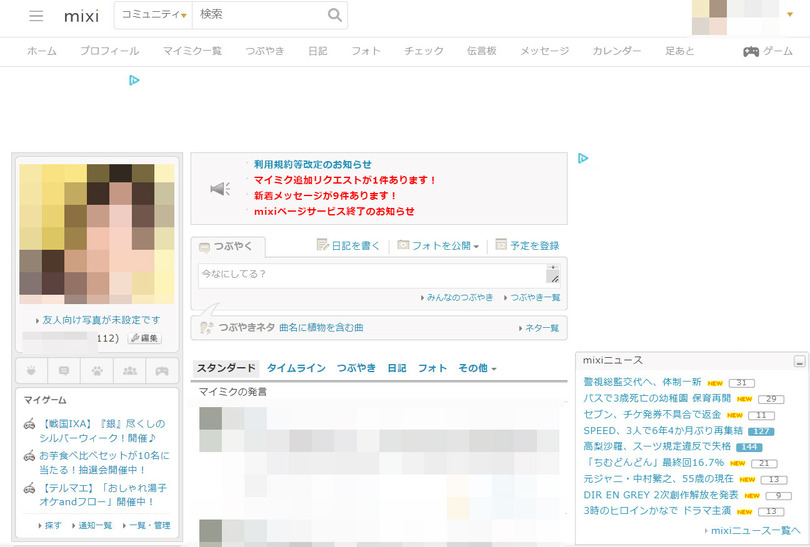
Task: Open news 警視総監交代へ、体制一新
Action: click(642, 382)
